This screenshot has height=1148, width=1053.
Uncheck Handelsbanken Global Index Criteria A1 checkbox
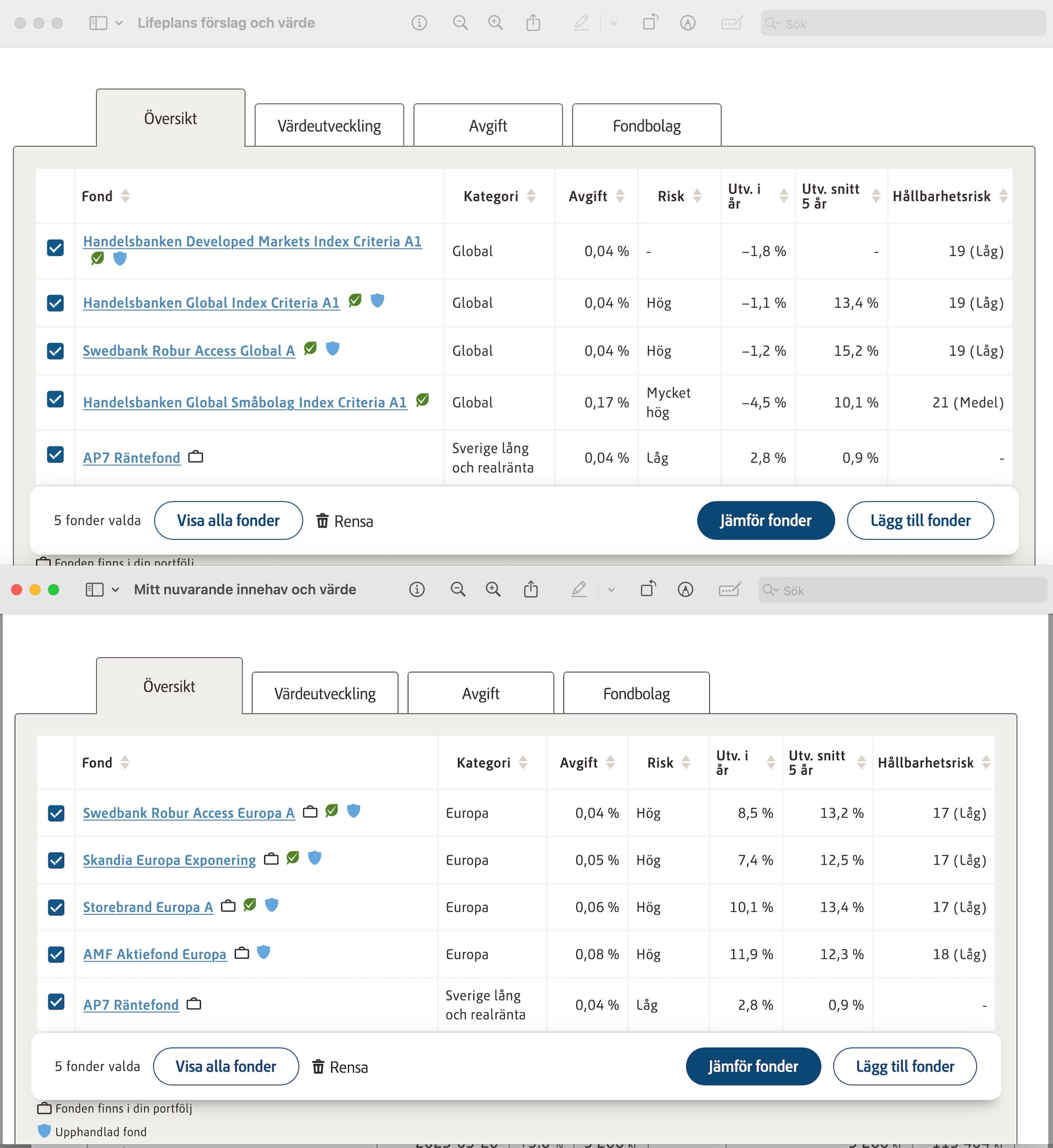click(55, 303)
